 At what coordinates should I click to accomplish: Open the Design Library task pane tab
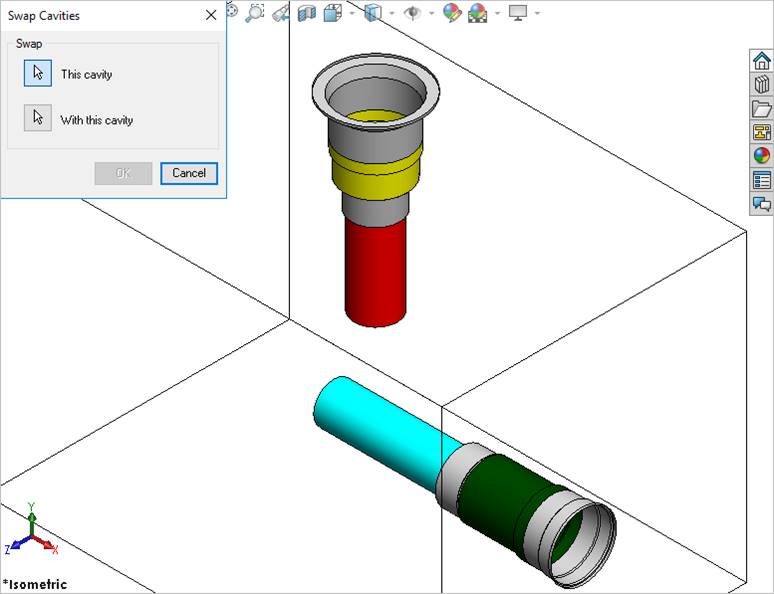pos(761,84)
